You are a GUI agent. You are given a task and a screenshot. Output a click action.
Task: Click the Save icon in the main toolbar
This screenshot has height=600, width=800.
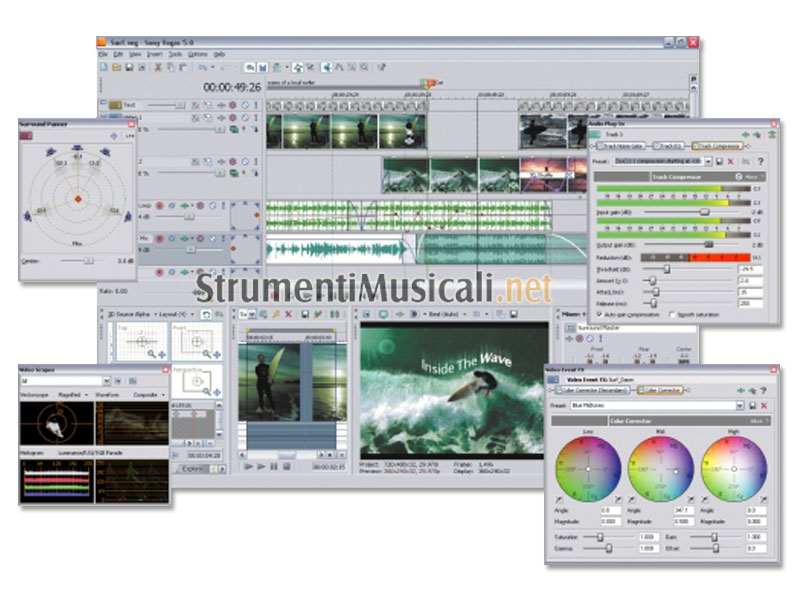129,67
